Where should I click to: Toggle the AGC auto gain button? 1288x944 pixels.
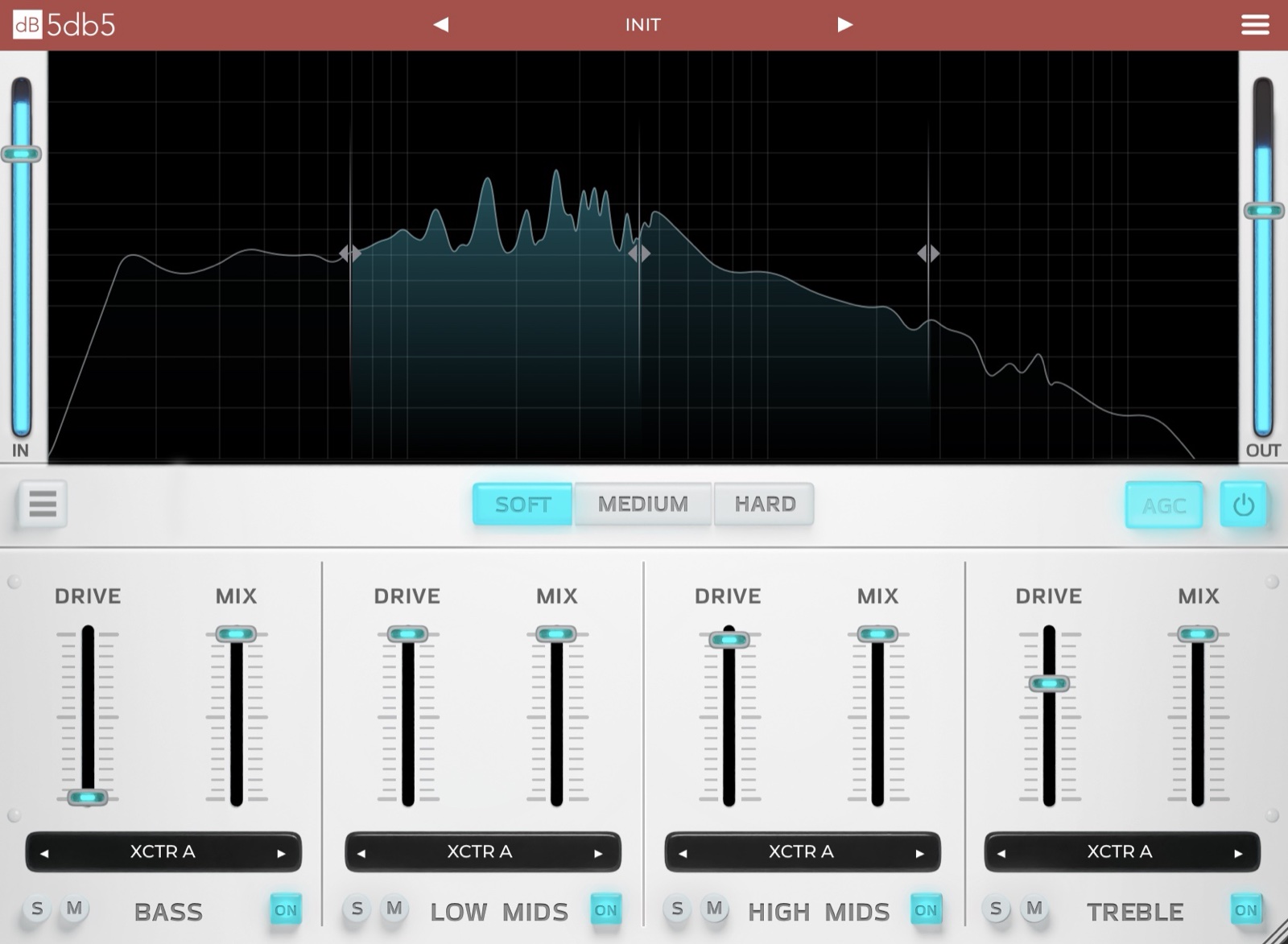pyautogui.click(x=1164, y=505)
